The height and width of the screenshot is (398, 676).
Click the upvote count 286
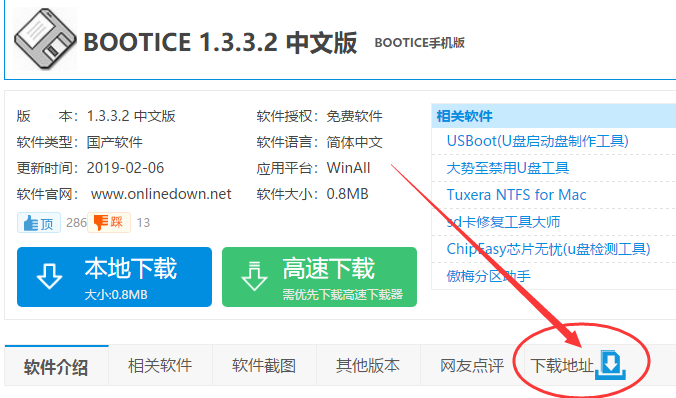click(x=76, y=223)
